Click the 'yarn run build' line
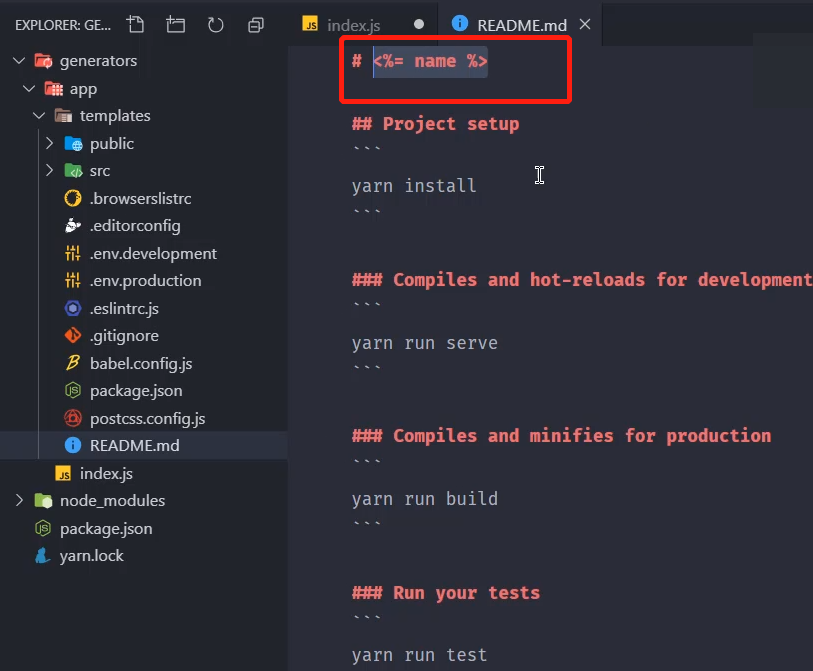This screenshot has height=671, width=813. pyautogui.click(x=425, y=499)
